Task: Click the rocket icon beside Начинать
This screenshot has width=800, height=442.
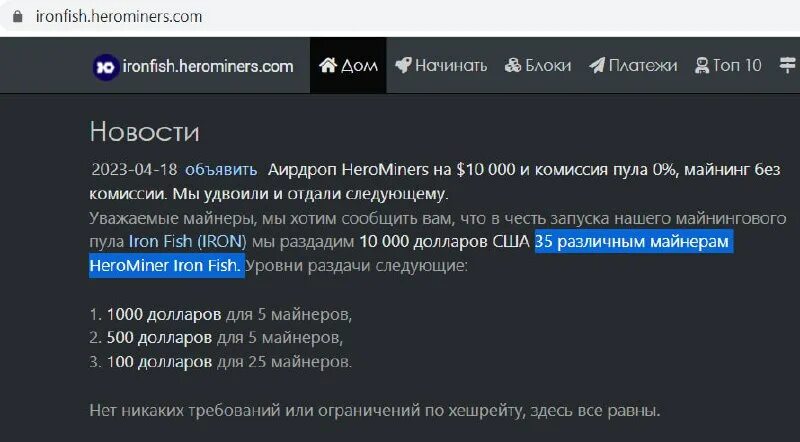Action: pos(403,65)
